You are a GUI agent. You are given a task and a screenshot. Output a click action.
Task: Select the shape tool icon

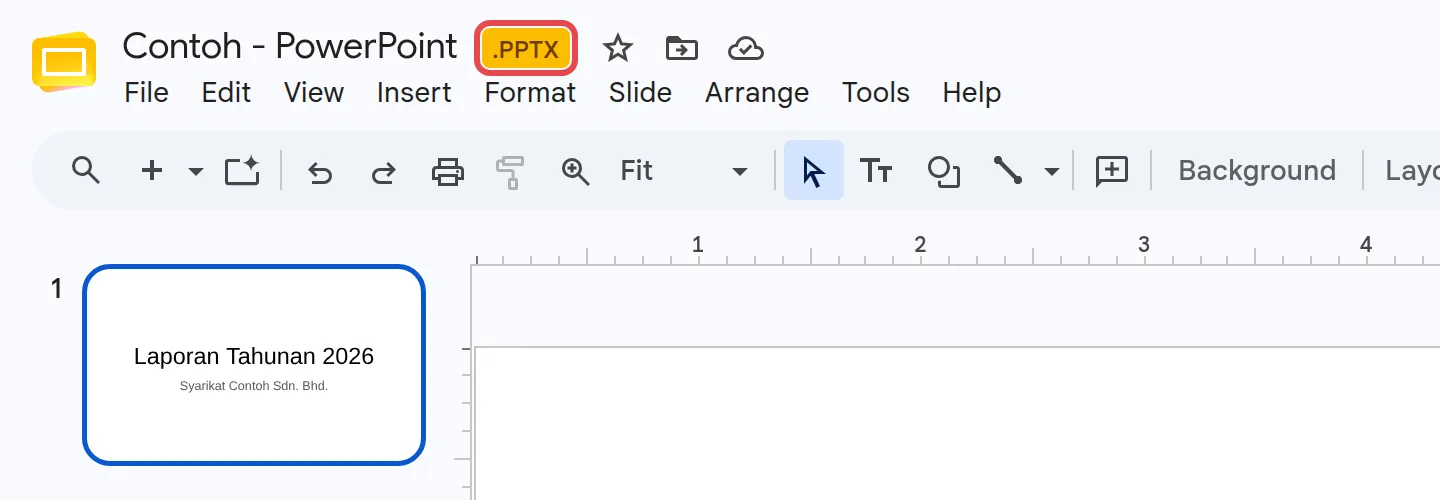[x=944, y=172]
